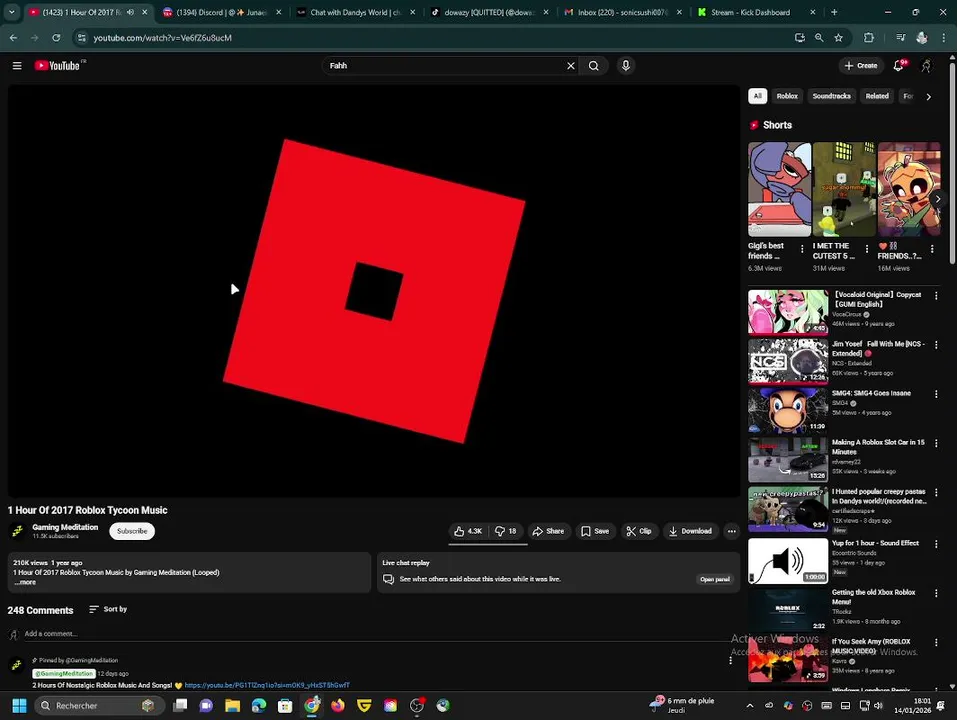Toggle system volume icon in tray

pyautogui.click(x=878, y=705)
